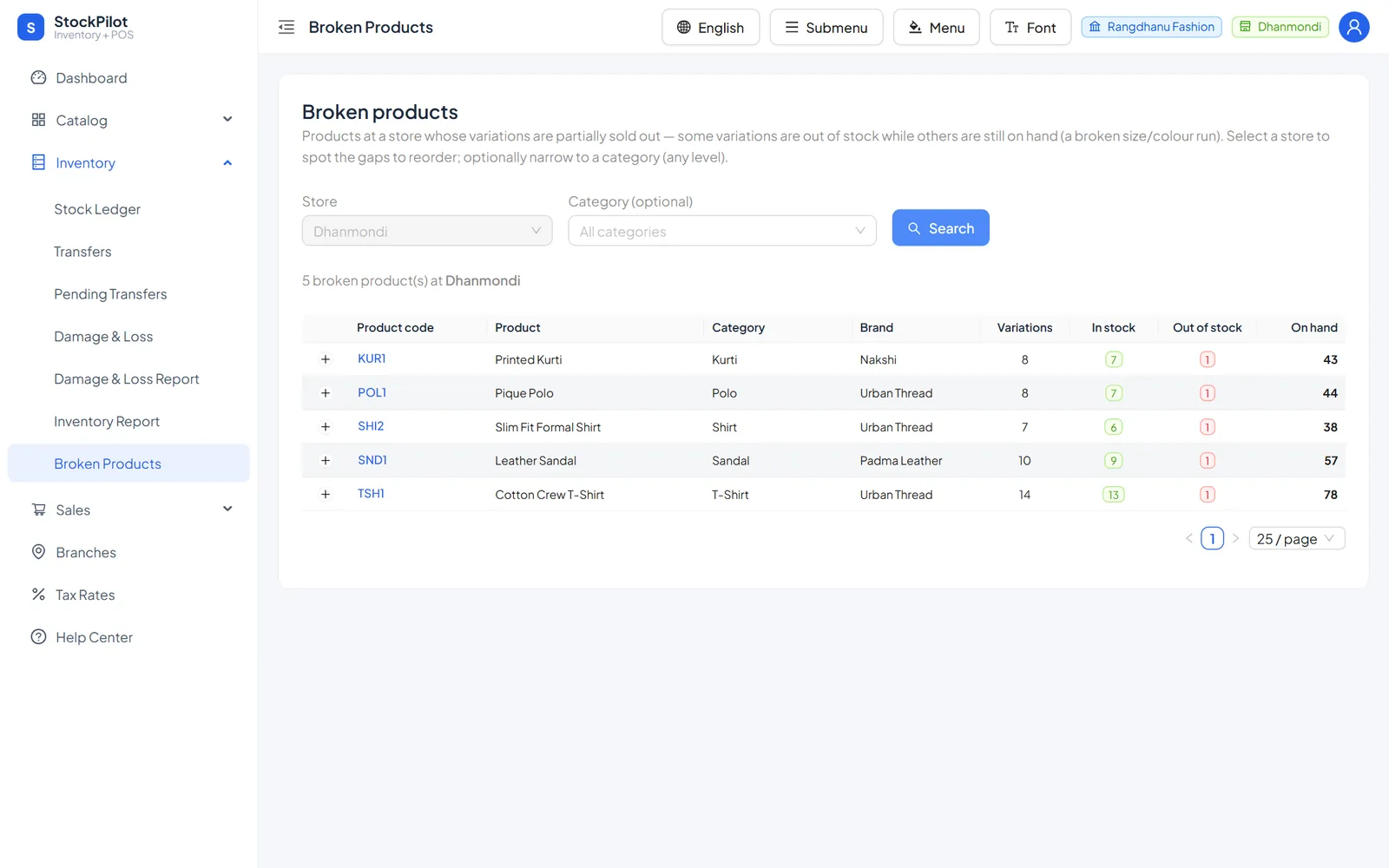Expand the TSH1 row
Image resolution: width=1389 pixels, height=868 pixels.
326,495
